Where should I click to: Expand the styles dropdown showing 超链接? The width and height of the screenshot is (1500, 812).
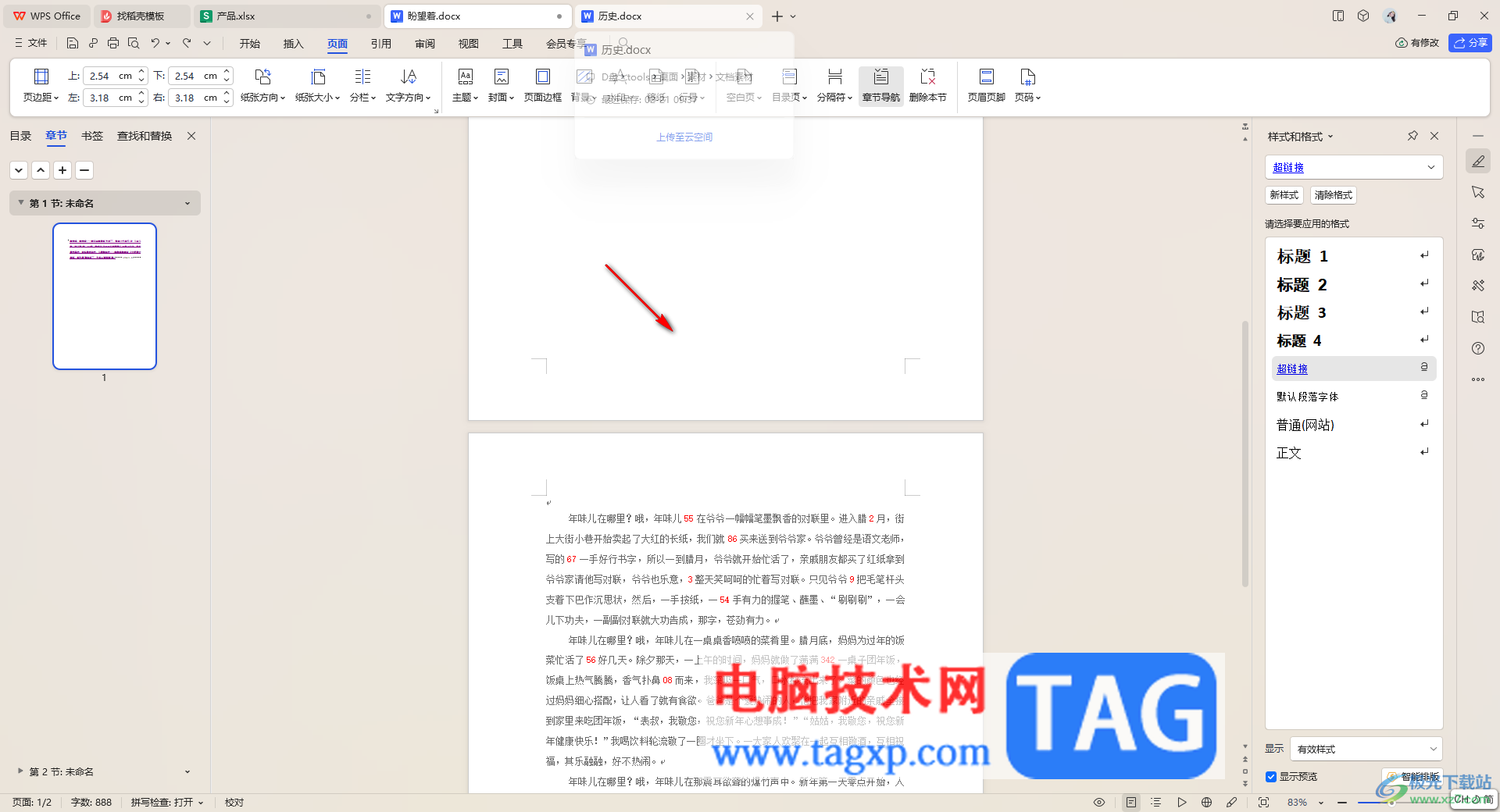tap(1431, 167)
